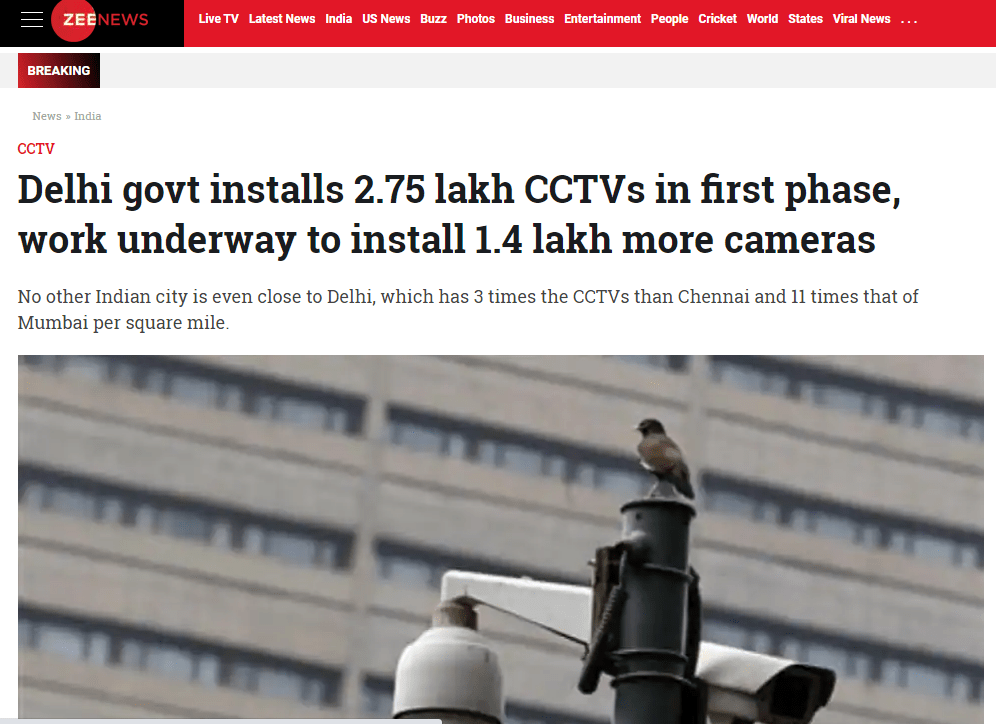Open the Live TV section

tap(219, 19)
